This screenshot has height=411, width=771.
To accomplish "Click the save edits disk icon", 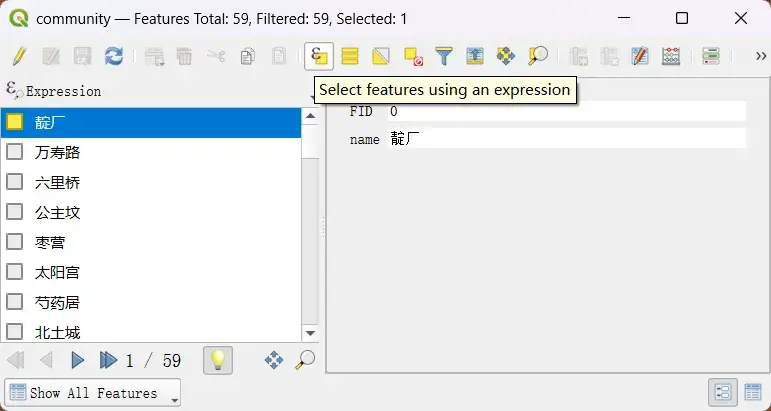I will 82,56.
